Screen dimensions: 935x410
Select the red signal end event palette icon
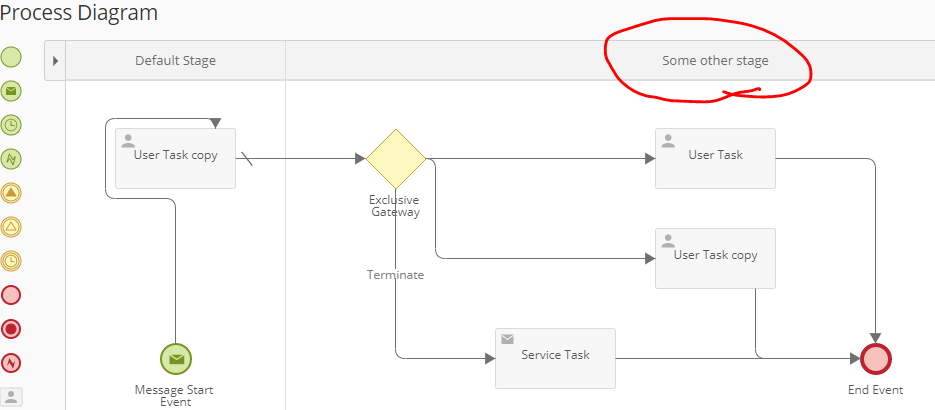coord(11,363)
